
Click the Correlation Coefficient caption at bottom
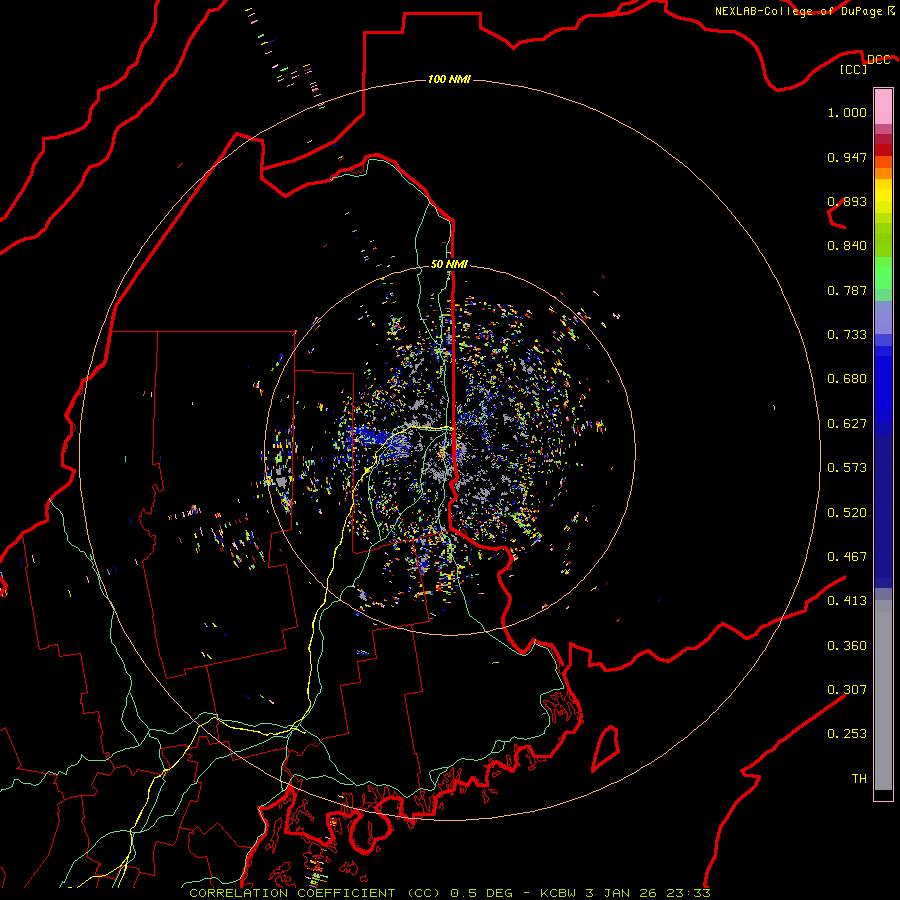(450, 893)
